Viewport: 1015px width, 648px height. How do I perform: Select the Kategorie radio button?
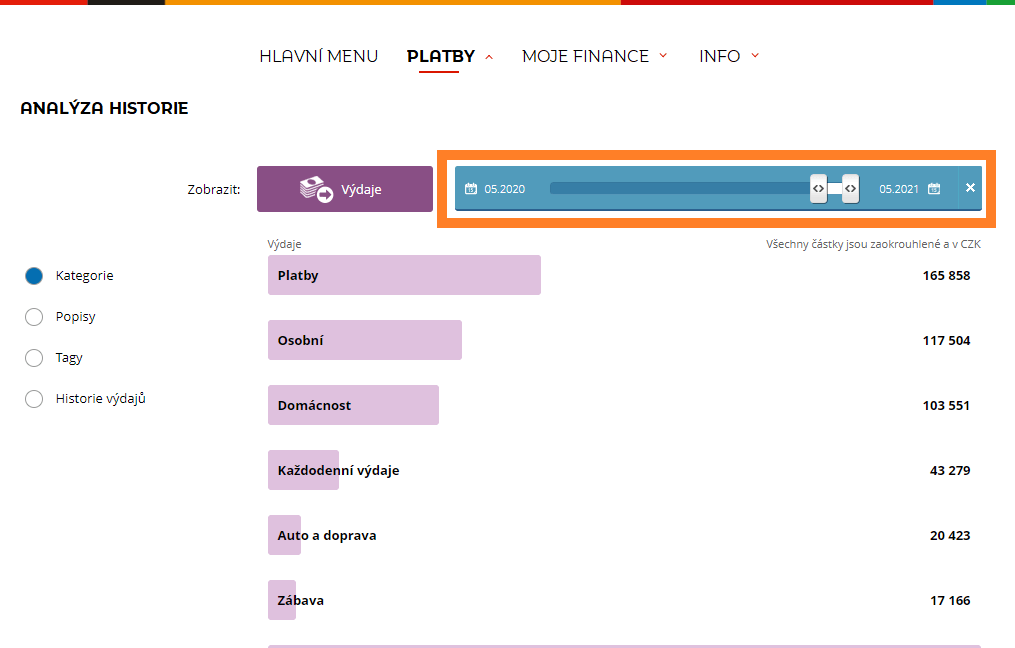click(x=34, y=276)
